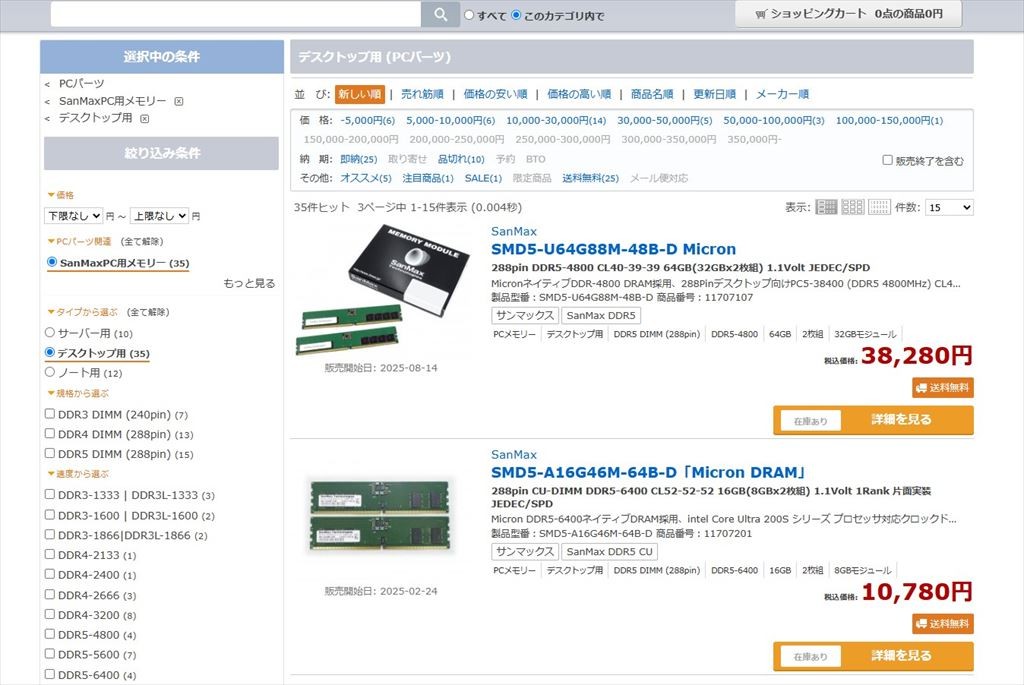Open the 上限なし maximum price dropdown
The height and width of the screenshot is (685, 1024).
coord(159,215)
